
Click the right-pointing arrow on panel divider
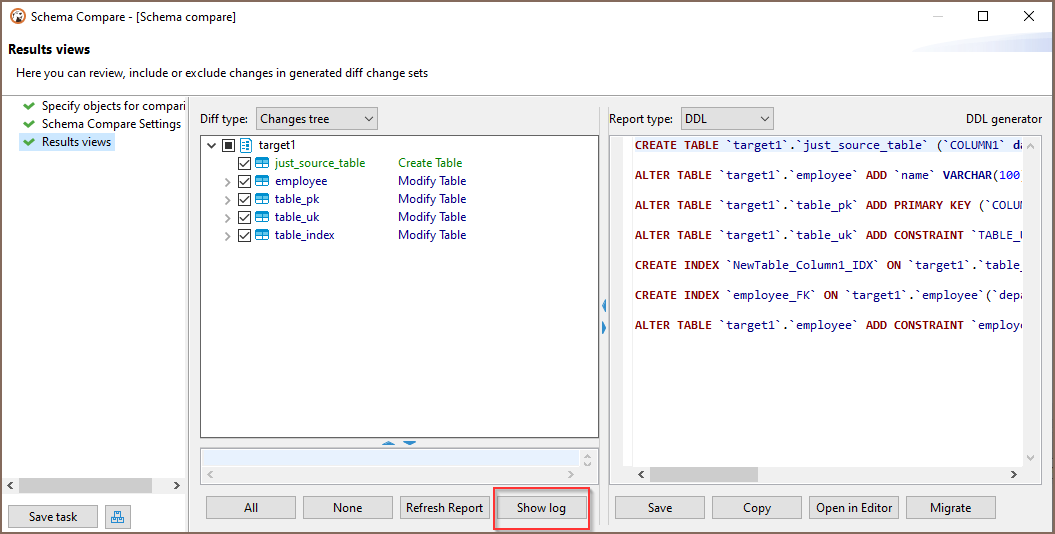coord(603,327)
